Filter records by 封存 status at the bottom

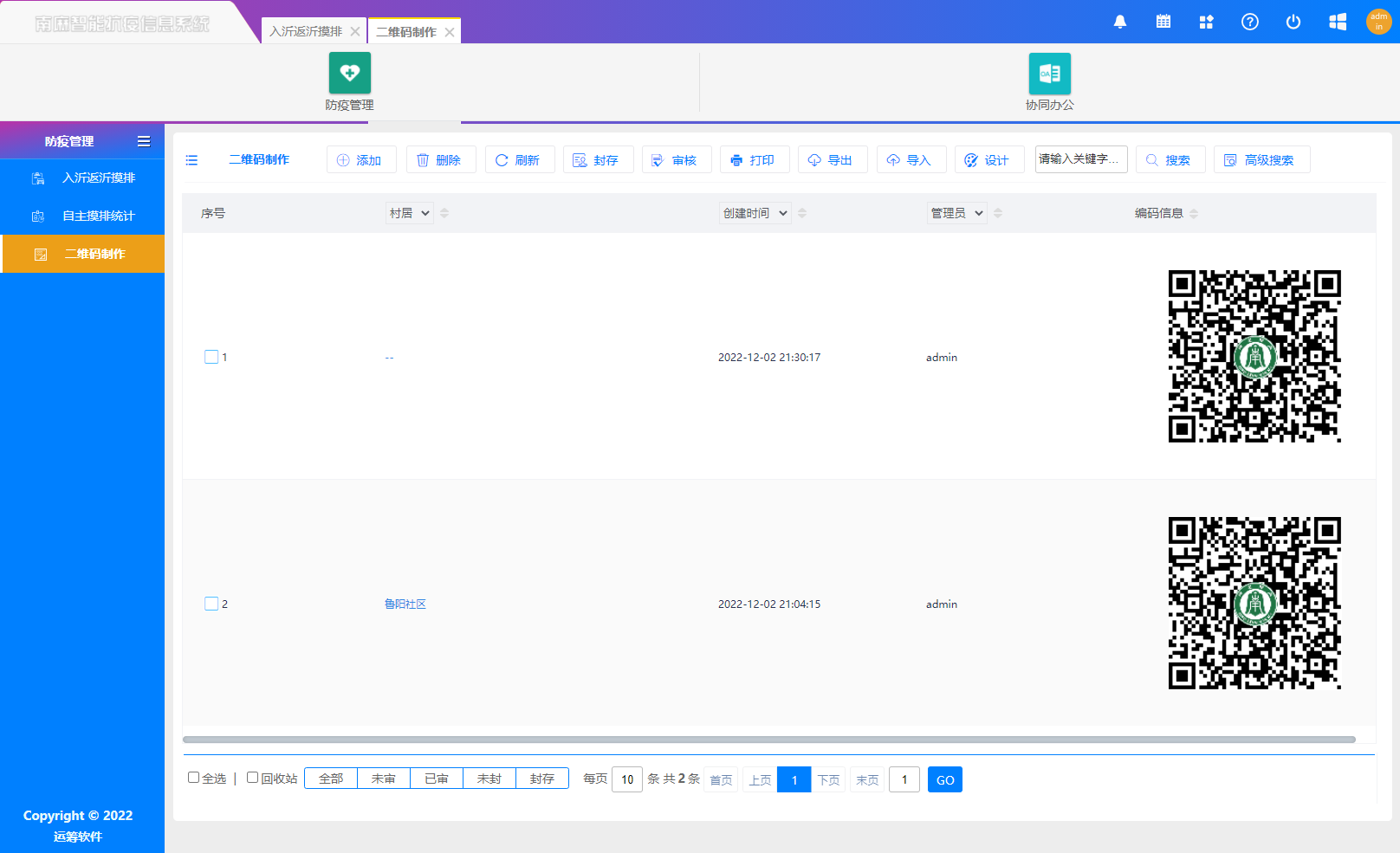[x=542, y=779]
